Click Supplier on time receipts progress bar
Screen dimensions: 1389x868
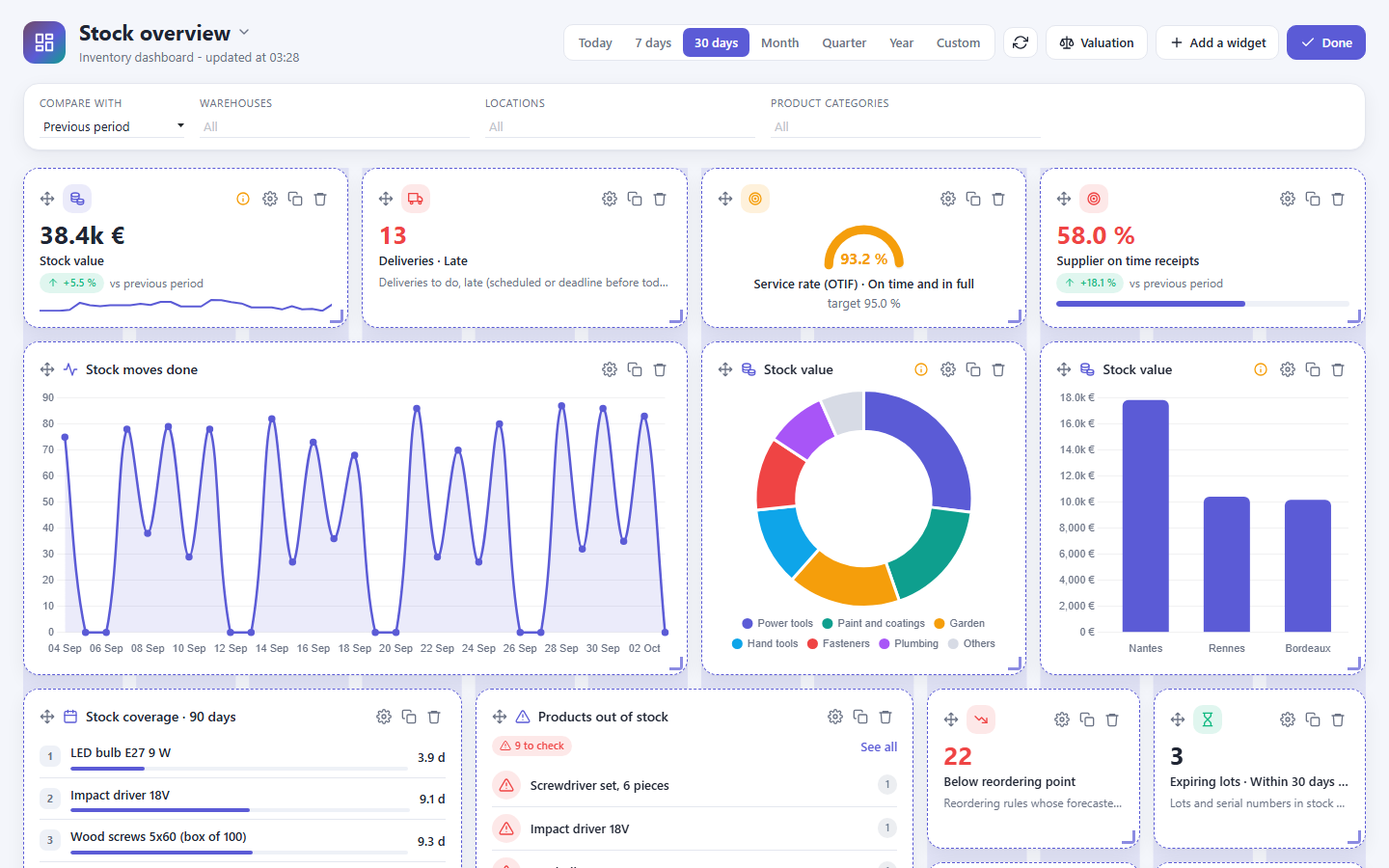click(x=1203, y=304)
